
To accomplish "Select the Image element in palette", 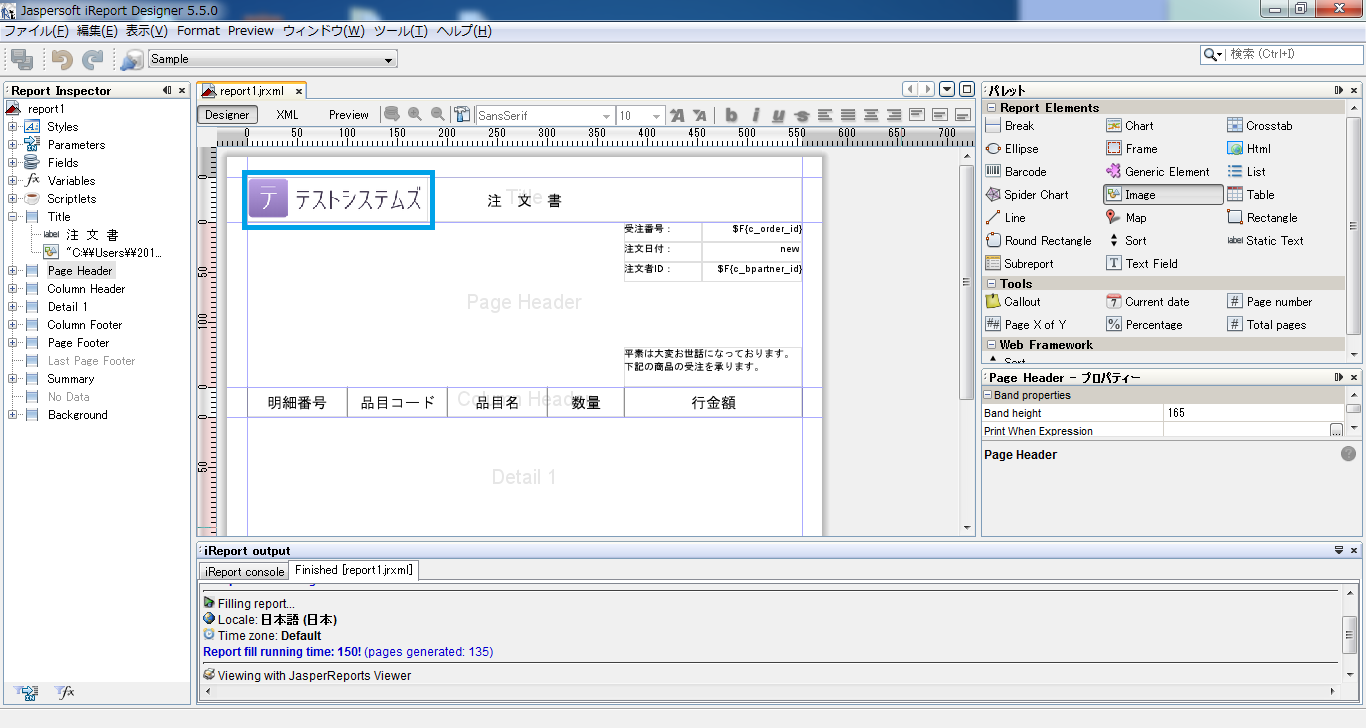I will click(x=1163, y=195).
